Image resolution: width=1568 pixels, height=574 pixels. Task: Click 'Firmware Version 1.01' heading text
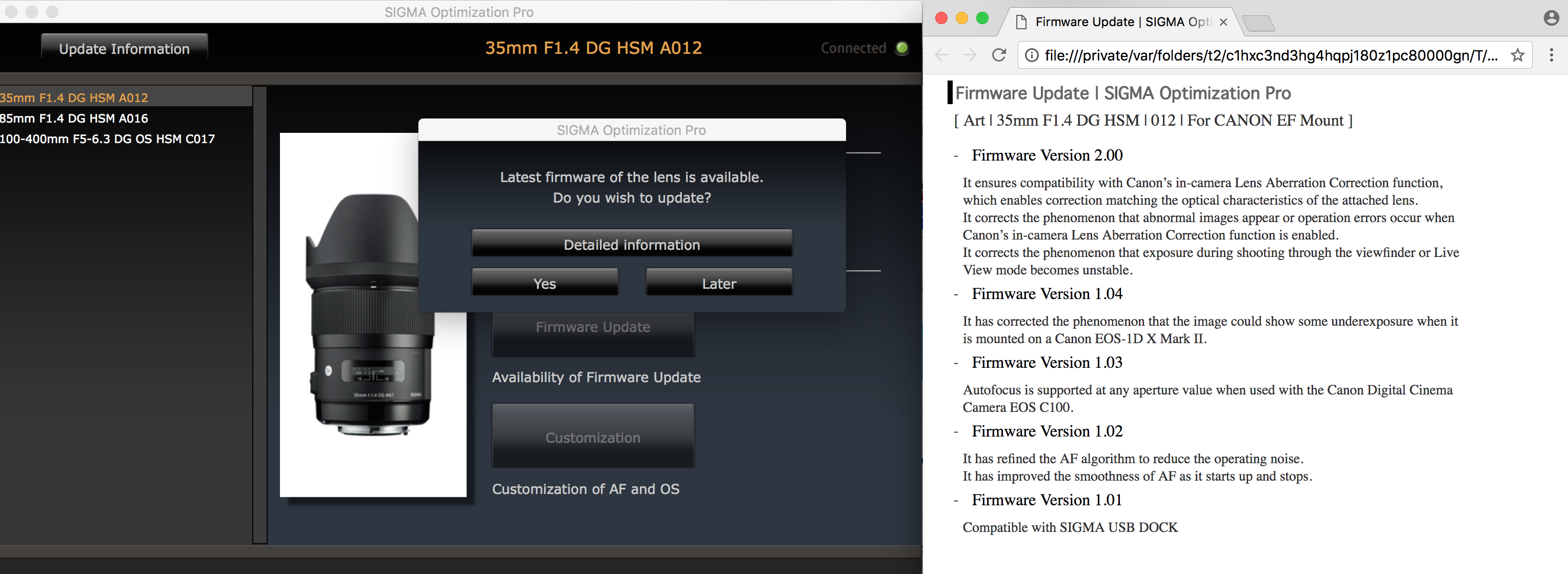pyautogui.click(x=1047, y=500)
